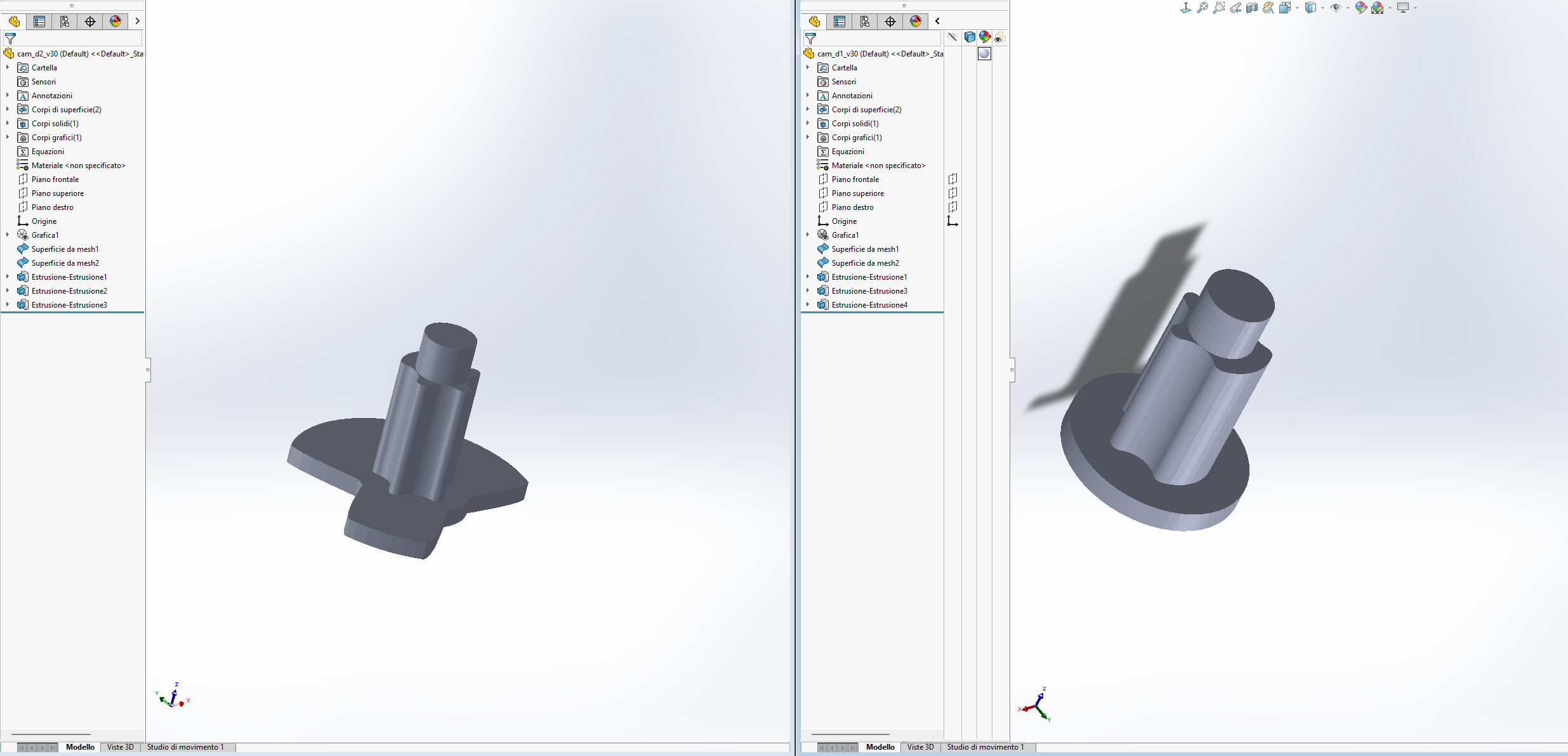Toggle Piano superiore visibility in display pane
1568x756 pixels.
coord(952,193)
